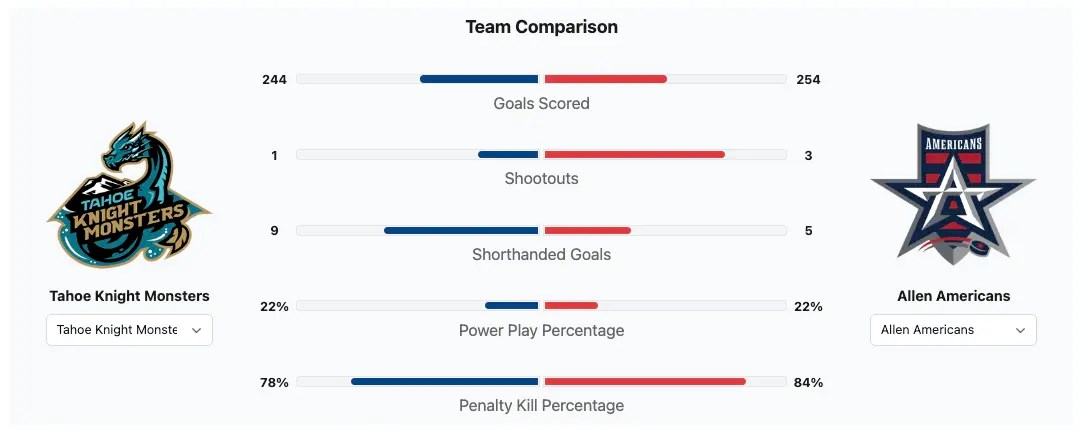This screenshot has width=1081, height=430.
Task: Click the Goals Scored label
Action: coord(541,103)
